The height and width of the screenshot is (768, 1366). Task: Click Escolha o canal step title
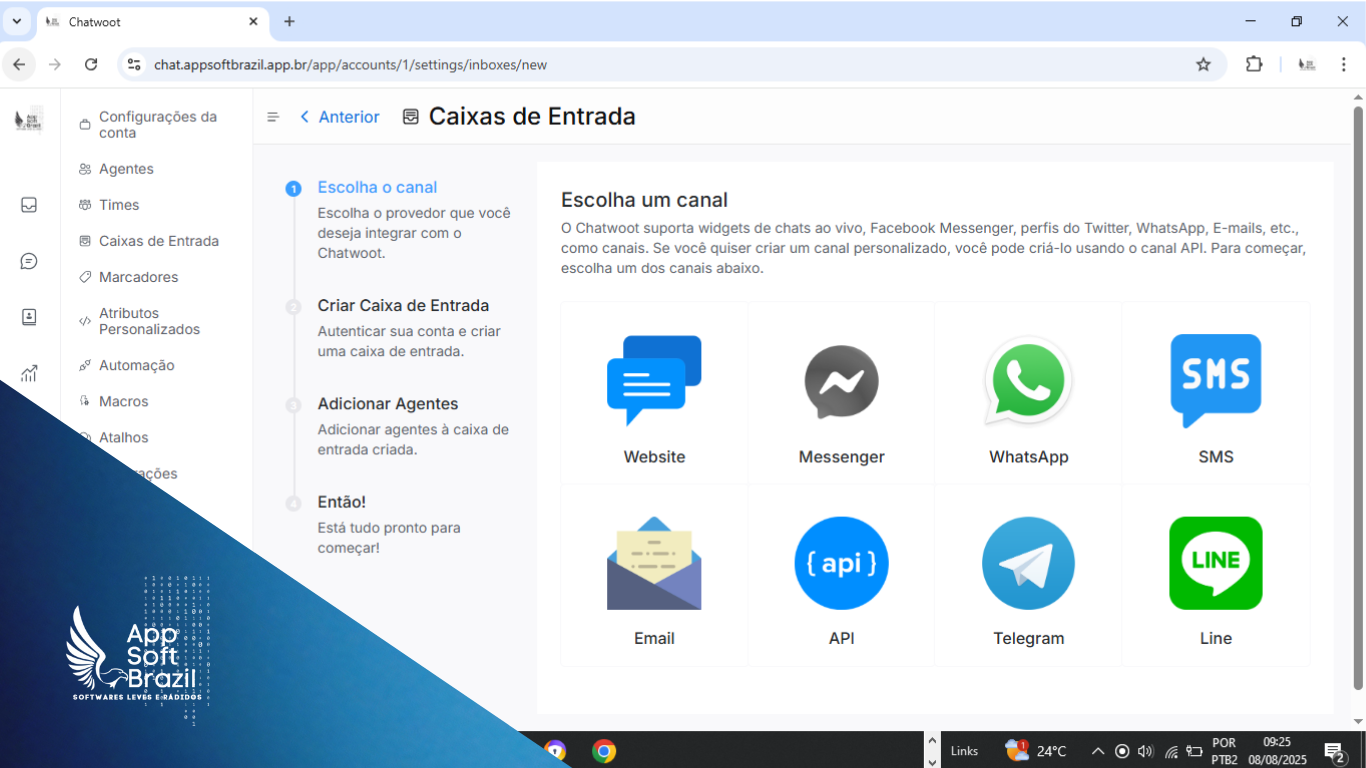[x=377, y=187]
